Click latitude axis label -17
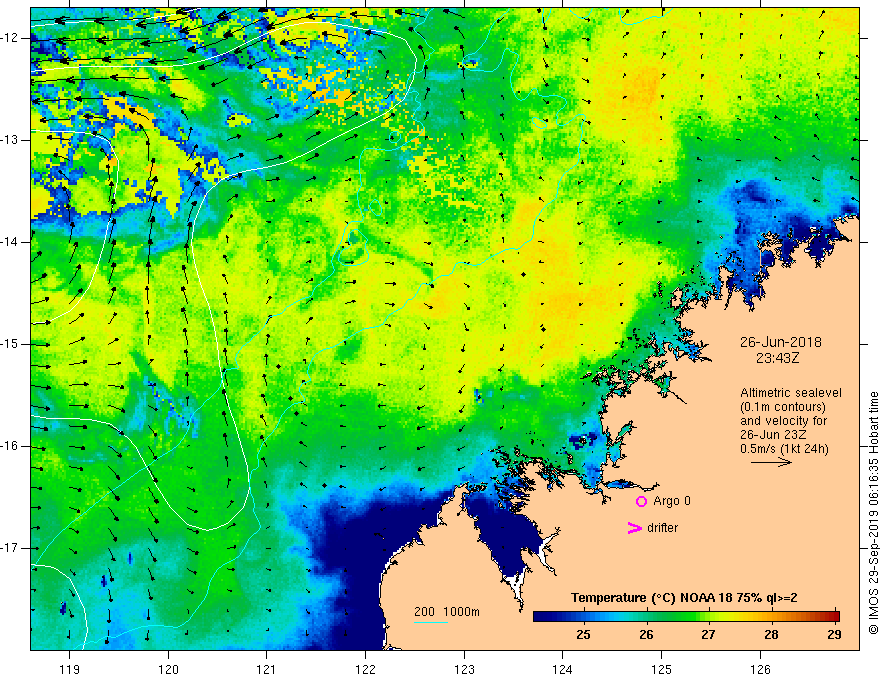 pyautogui.click(x=10, y=548)
